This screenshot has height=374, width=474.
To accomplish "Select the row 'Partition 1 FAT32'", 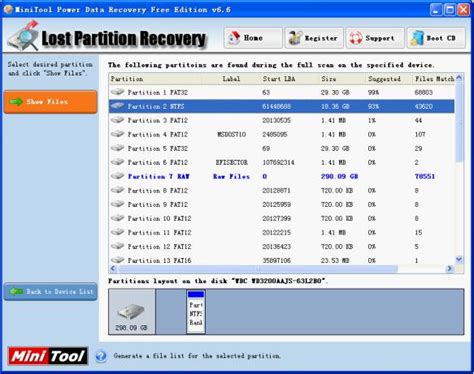I will [282, 92].
